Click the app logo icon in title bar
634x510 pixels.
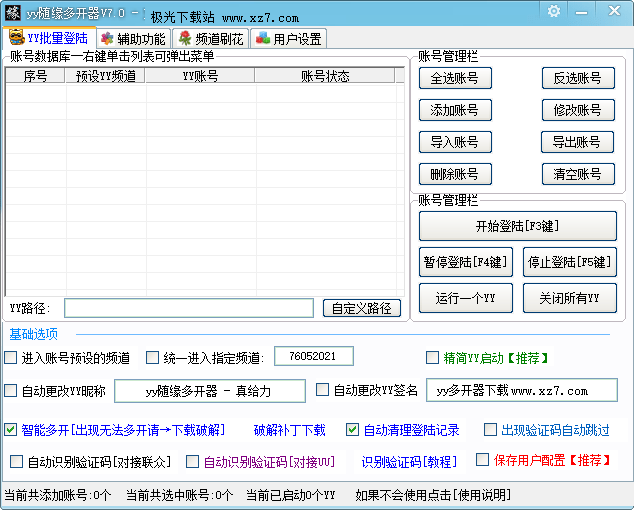click(13, 13)
